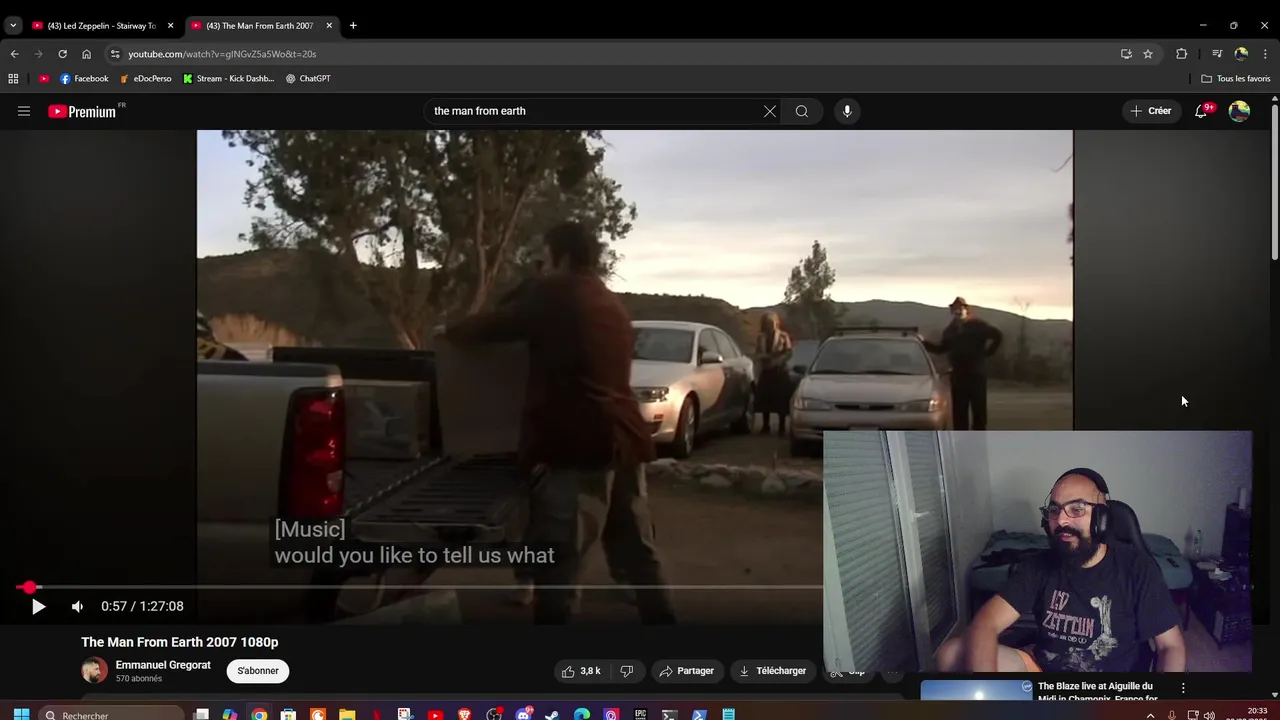
Task: Click the red playhead scrubber
Action: point(29,587)
